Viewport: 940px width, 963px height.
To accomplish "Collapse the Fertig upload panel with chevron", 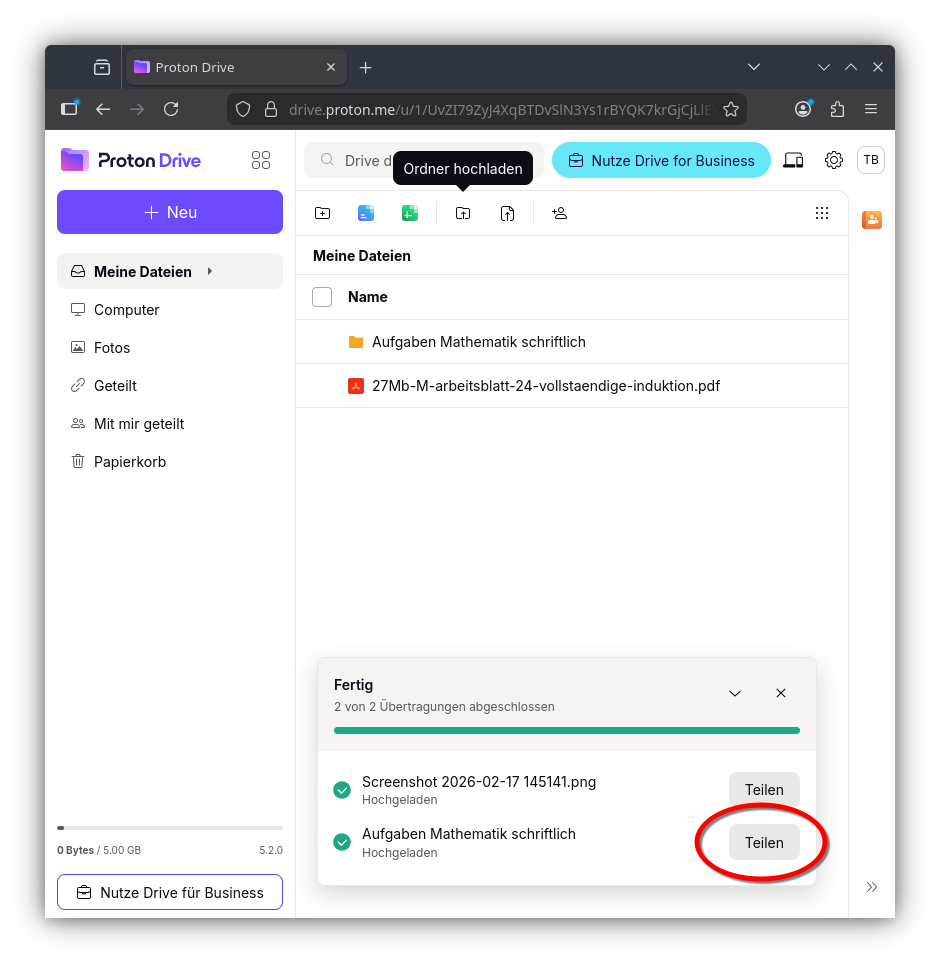I will 735,693.
